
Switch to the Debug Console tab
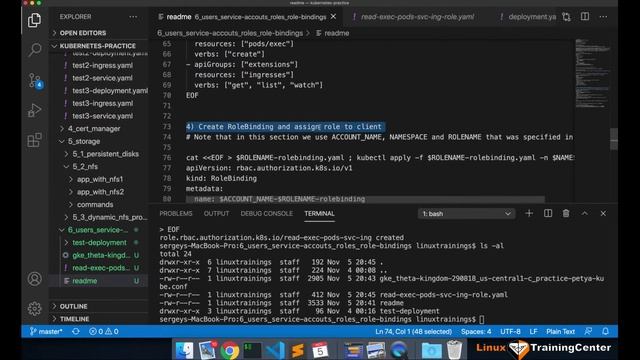click(x=267, y=213)
